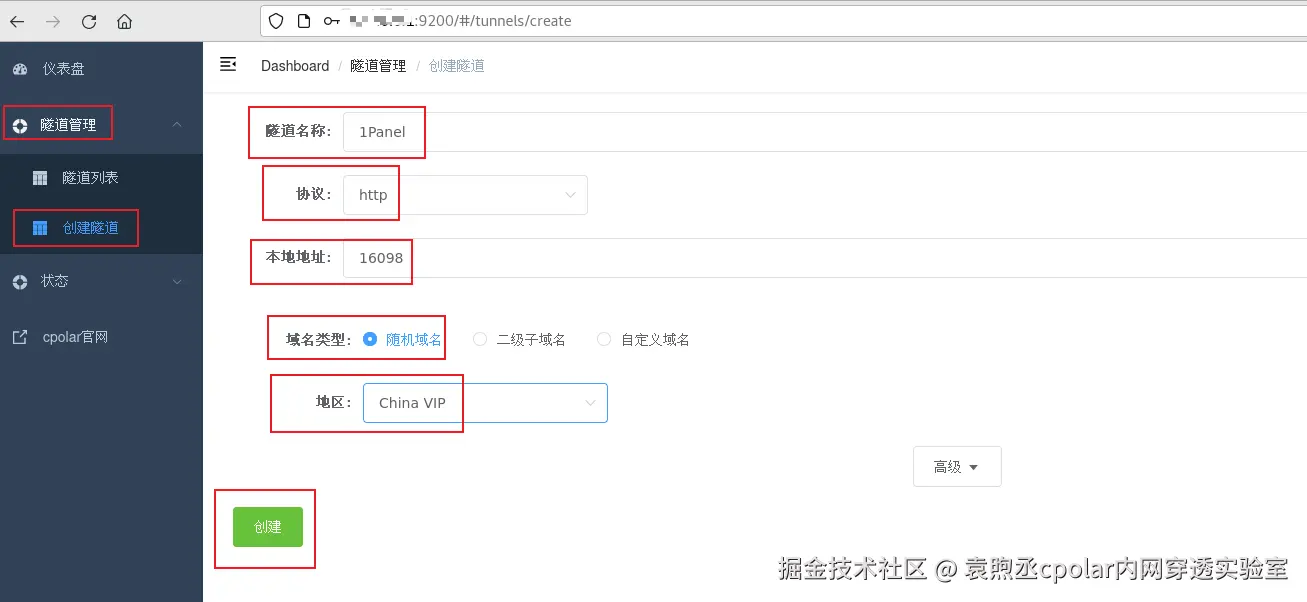This screenshot has height=602, width=1307.
Task: Click the 隧道名称 label
Action: (x=298, y=131)
